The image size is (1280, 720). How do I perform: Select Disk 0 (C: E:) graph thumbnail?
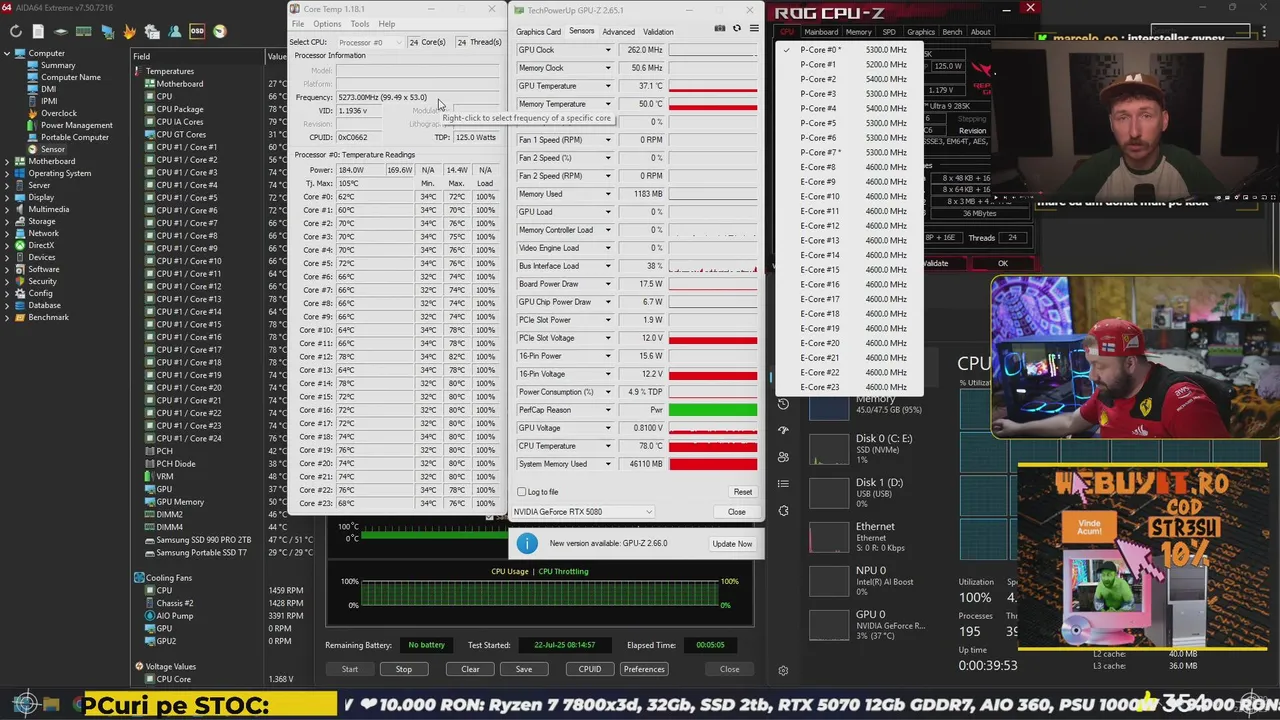pyautogui.click(x=828, y=448)
